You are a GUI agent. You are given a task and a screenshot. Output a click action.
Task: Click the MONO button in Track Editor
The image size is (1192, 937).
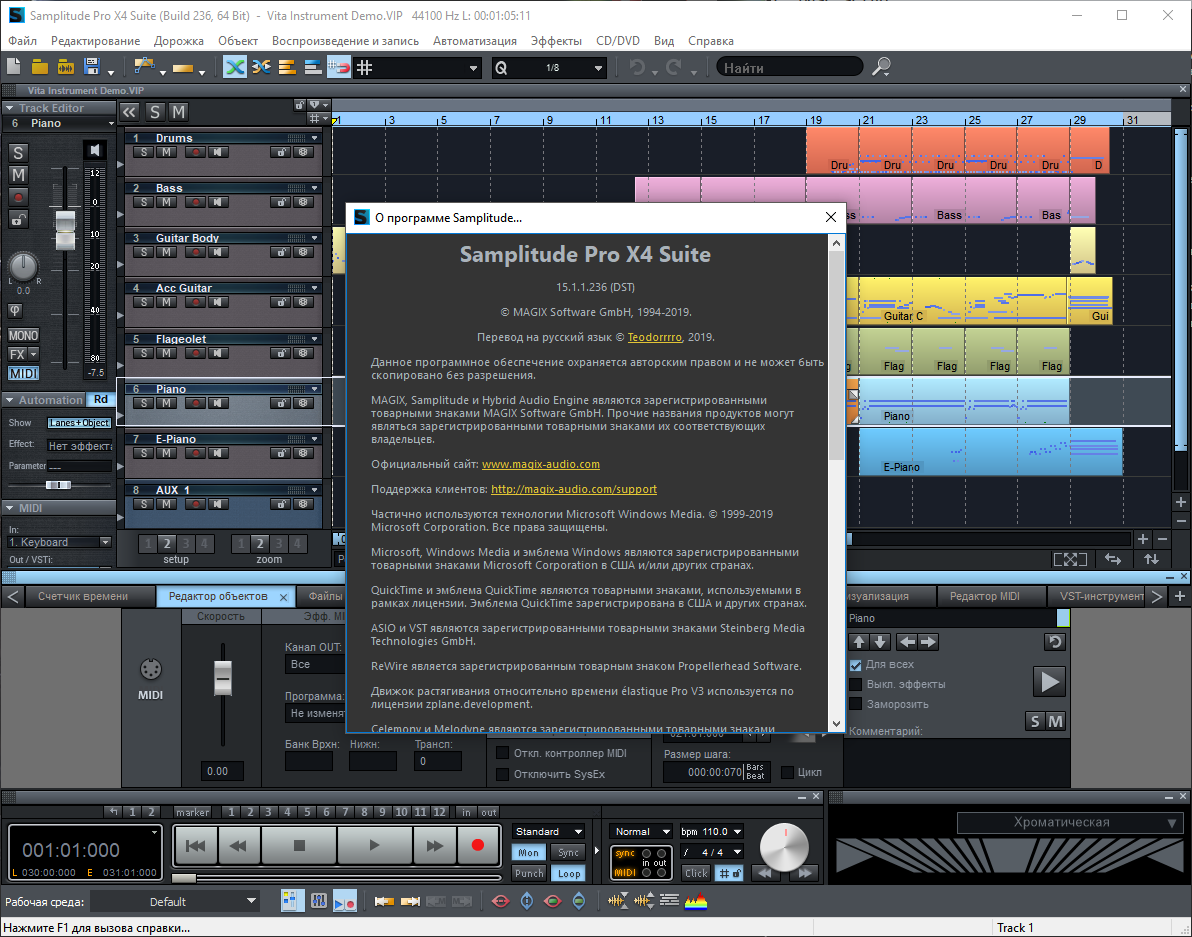click(x=23, y=336)
